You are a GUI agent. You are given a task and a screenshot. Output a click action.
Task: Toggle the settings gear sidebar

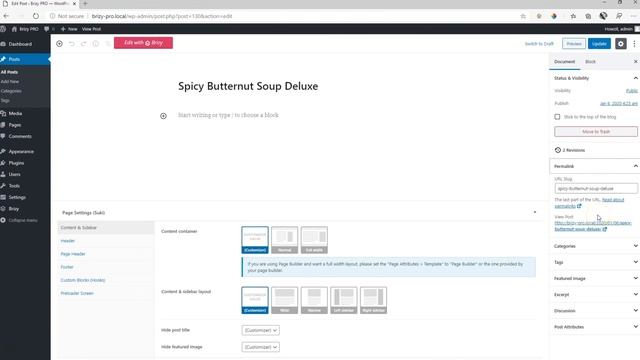click(621, 44)
